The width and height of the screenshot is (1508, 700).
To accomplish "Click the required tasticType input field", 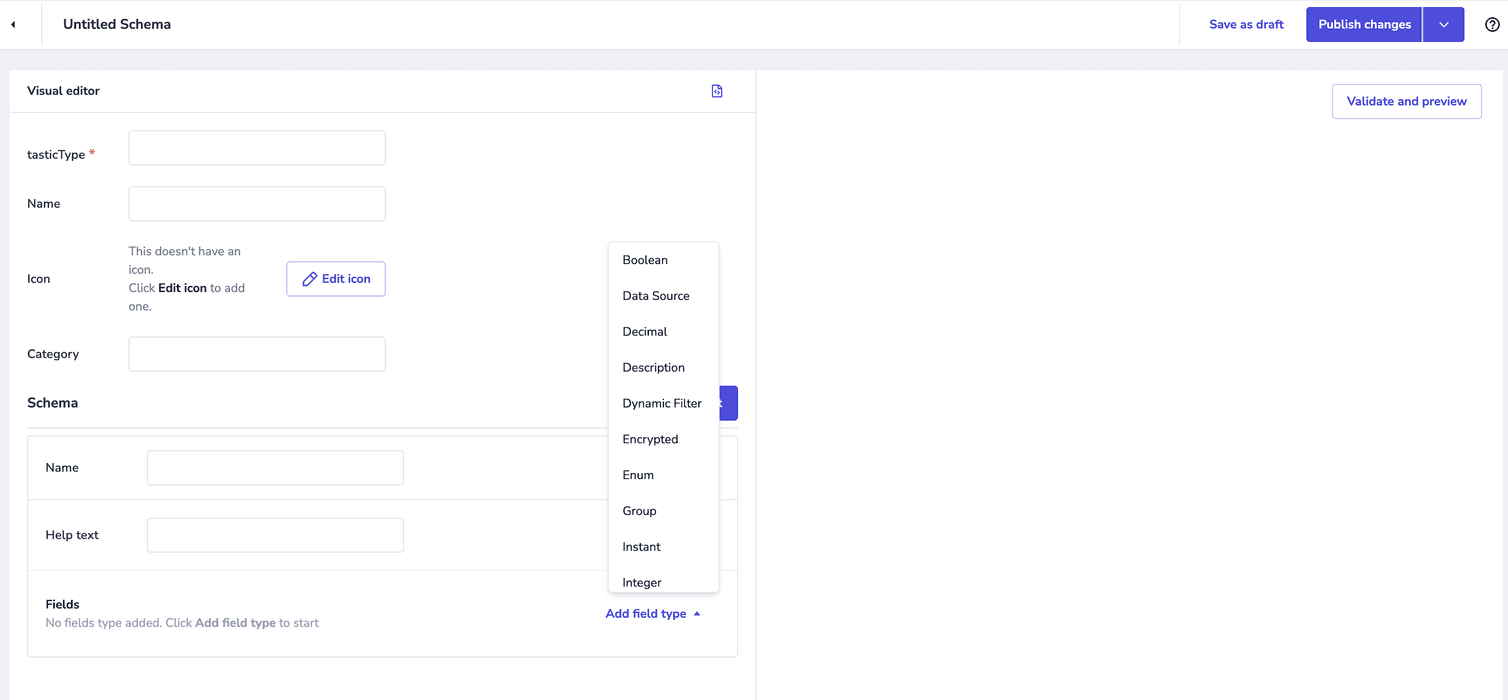I will tap(256, 147).
